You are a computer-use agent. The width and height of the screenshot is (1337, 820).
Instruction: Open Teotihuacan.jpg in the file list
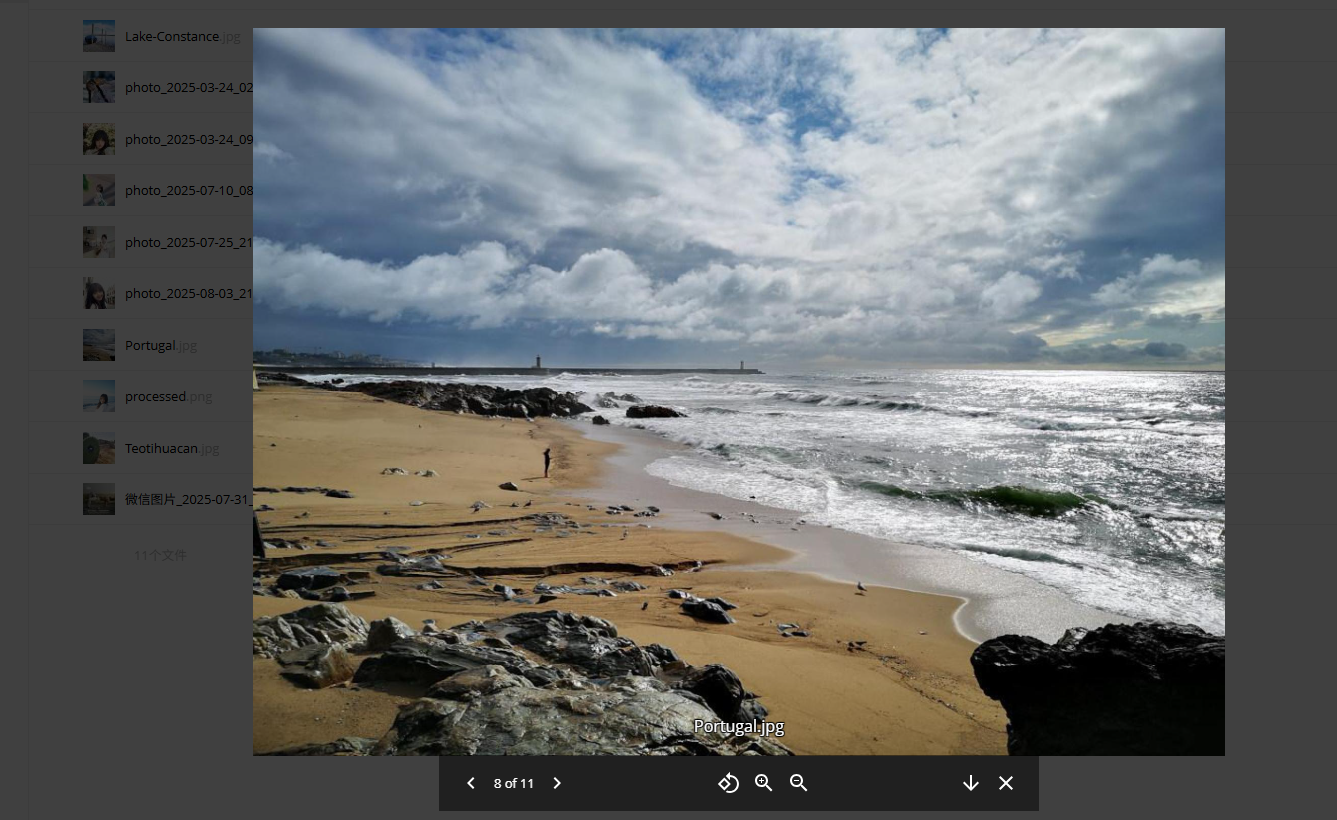click(172, 448)
